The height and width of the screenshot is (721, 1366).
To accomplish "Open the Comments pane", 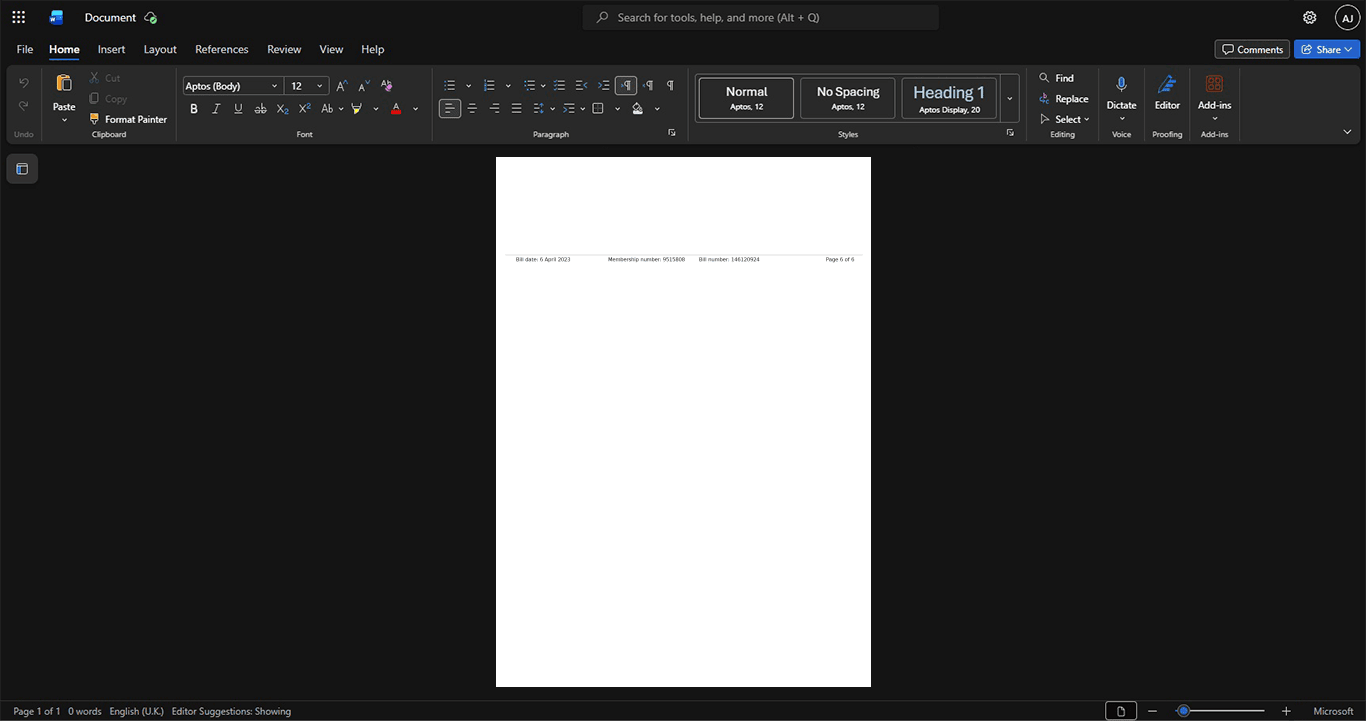I will 1252,49.
